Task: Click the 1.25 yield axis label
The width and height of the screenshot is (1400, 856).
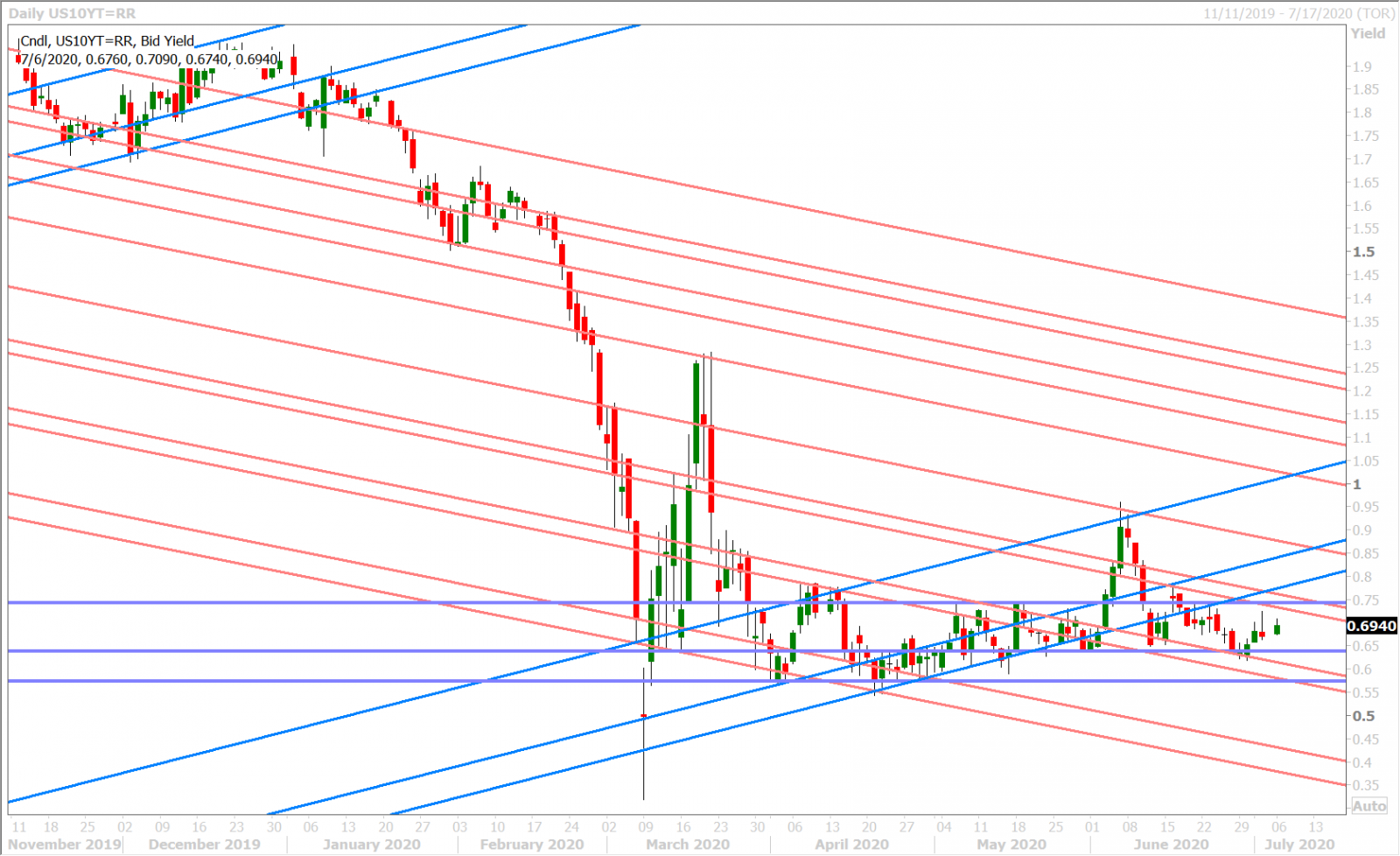Action: pyautogui.click(x=1365, y=368)
